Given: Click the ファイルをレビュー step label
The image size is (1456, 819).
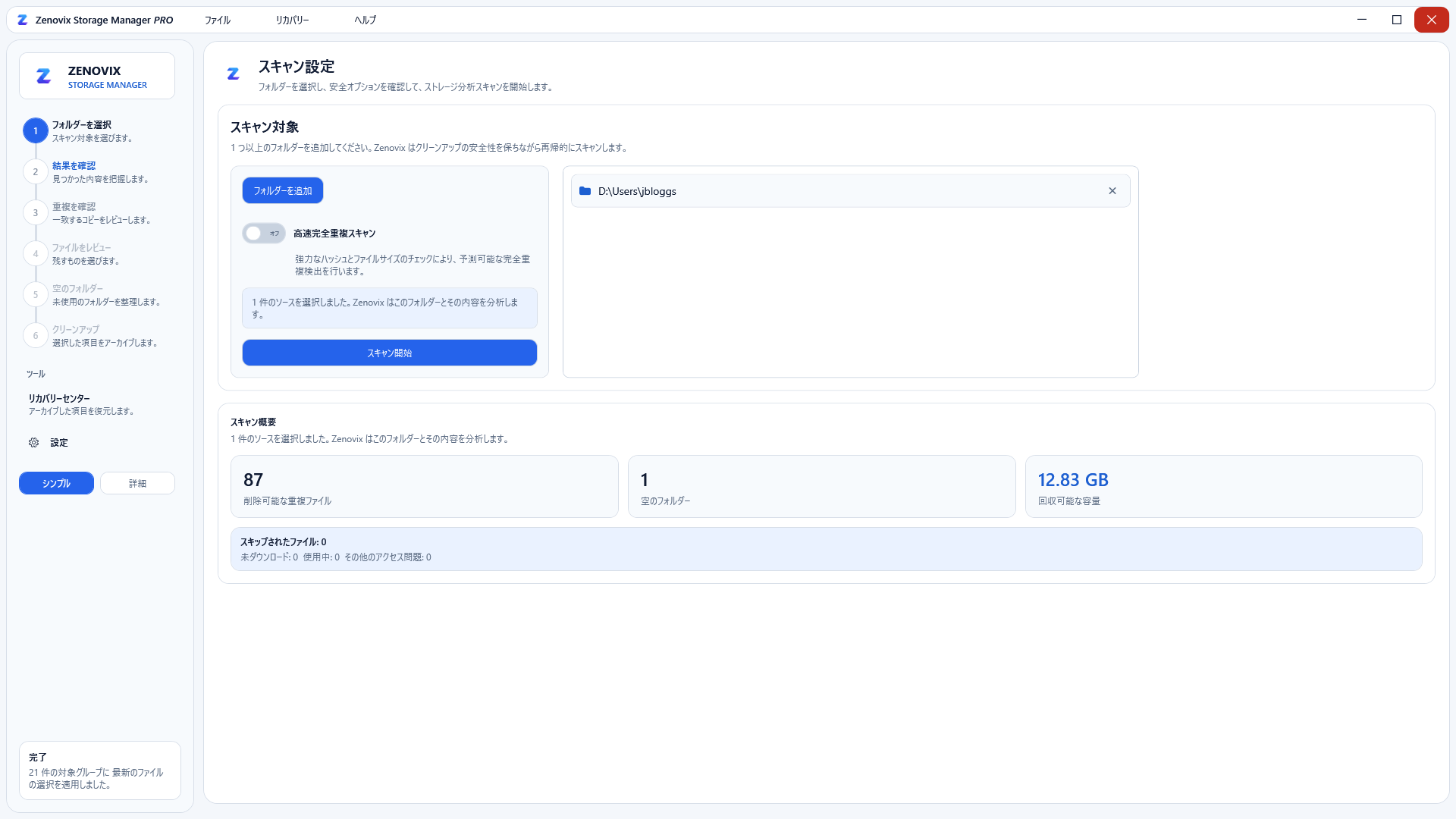Looking at the screenshot, I should (82, 248).
